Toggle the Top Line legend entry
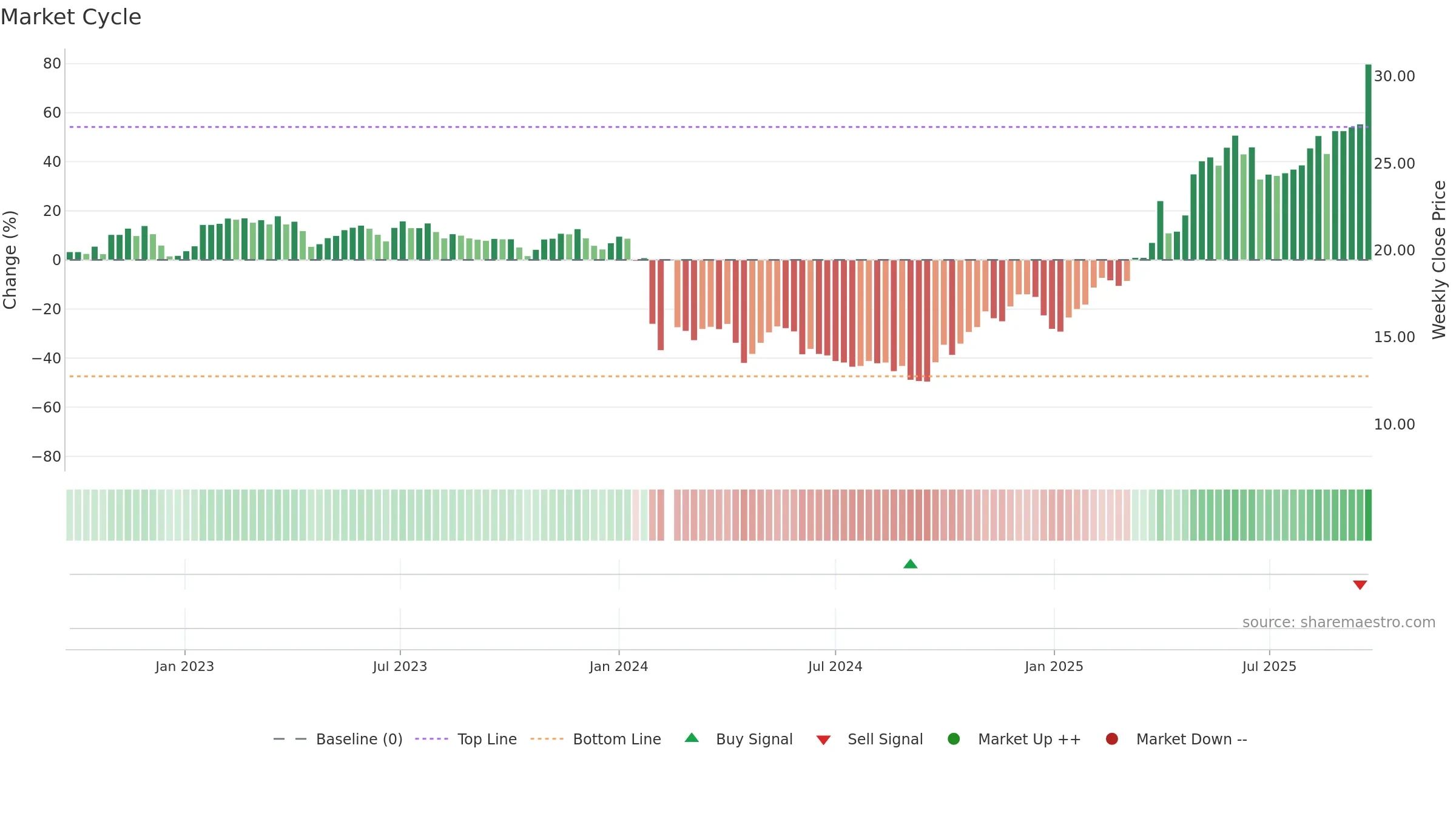 [466, 740]
